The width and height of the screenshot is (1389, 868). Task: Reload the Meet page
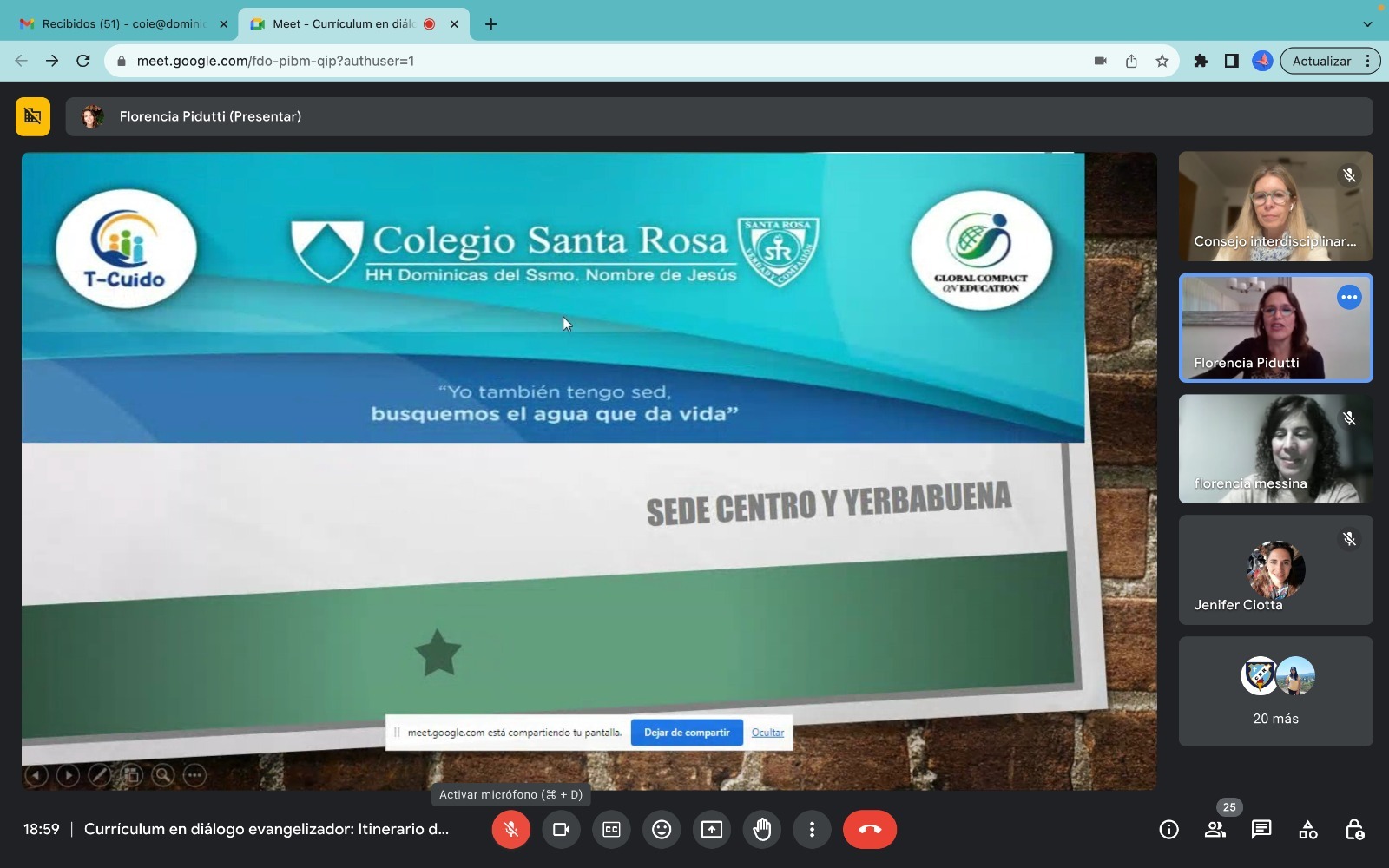(x=83, y=61)
